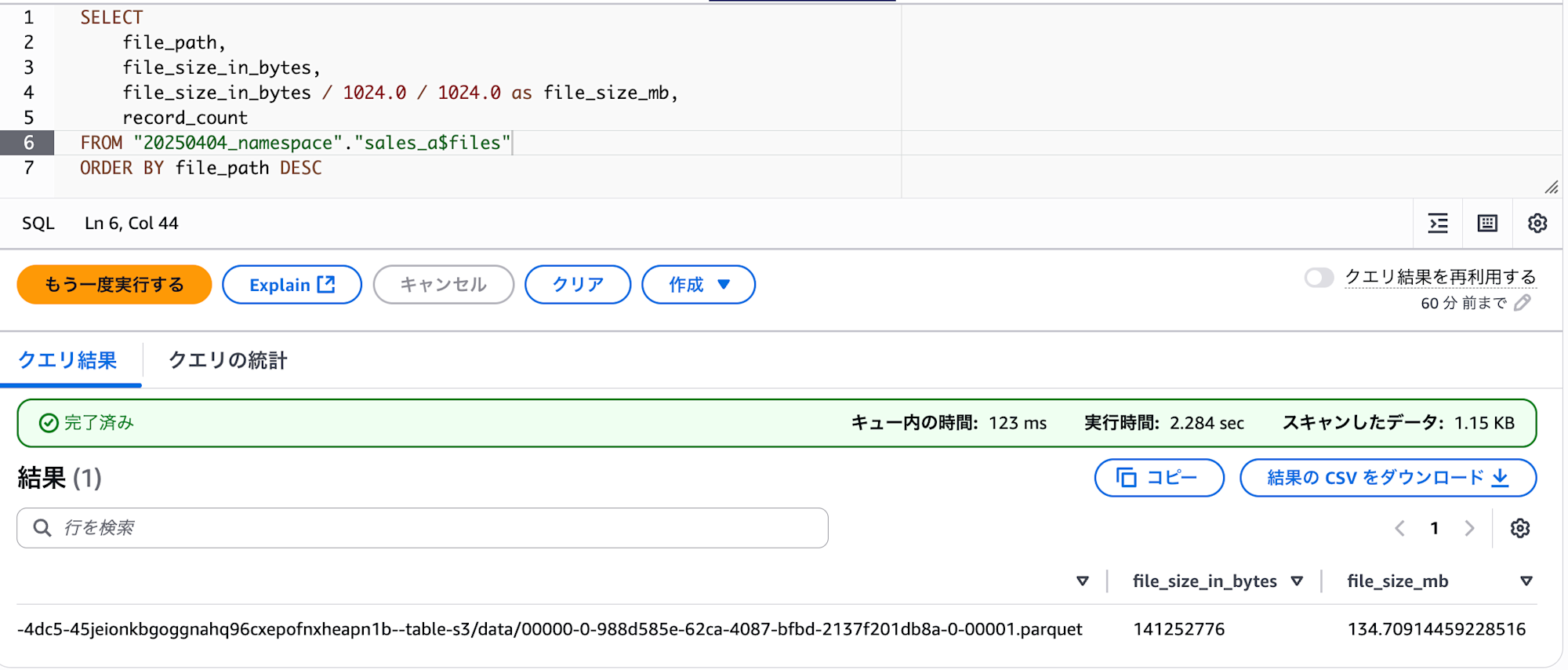
Task: Go to previous results page arrow
Action: point(1399,529)
